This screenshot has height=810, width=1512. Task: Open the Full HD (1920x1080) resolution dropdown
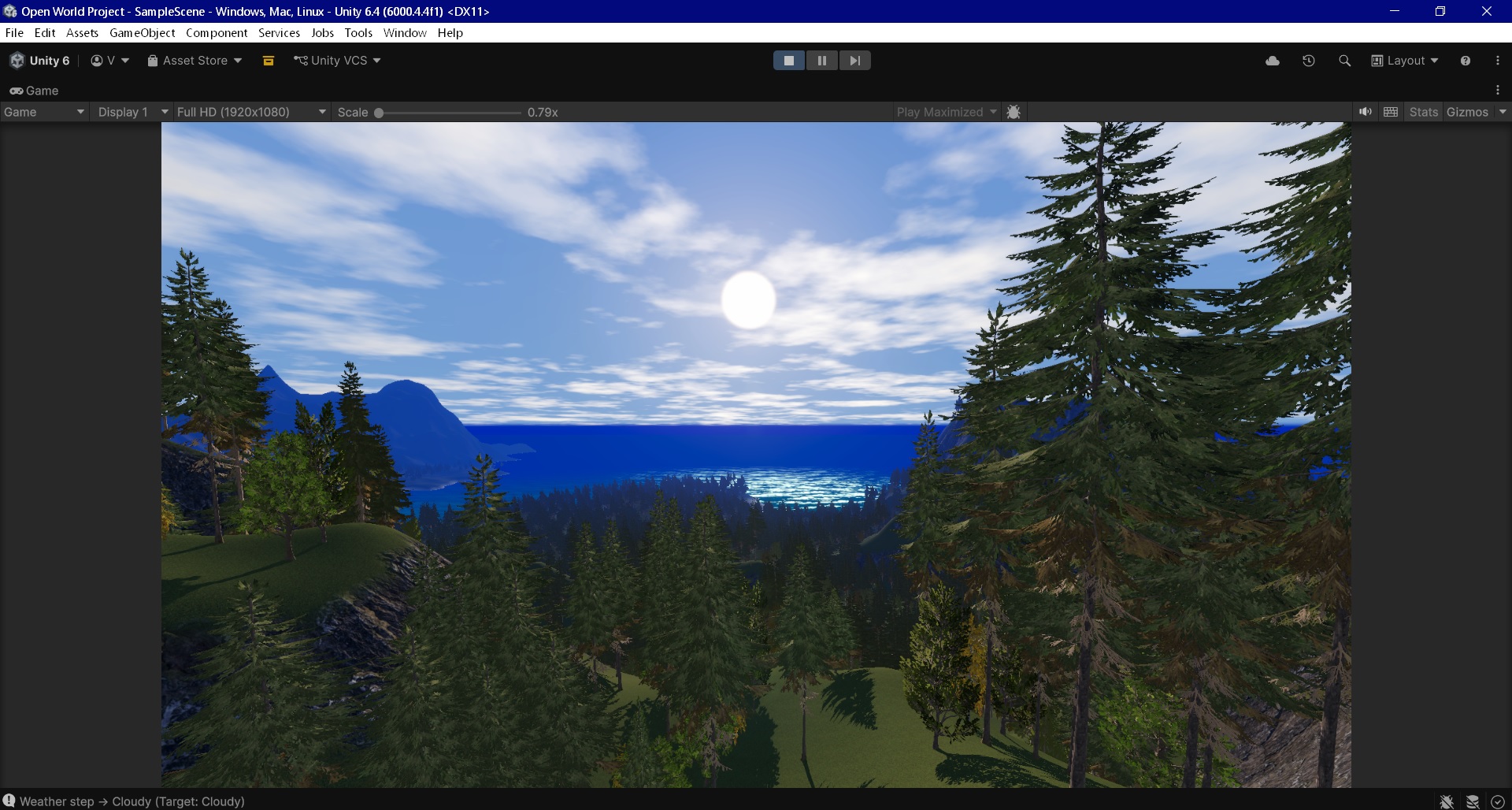[x=251, y=112]
